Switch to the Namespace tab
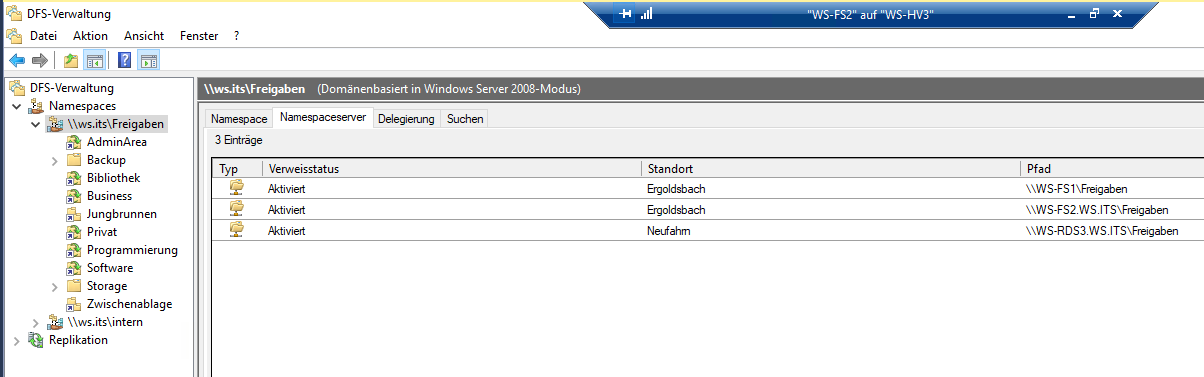The image size is (1204, 377). pos(238,119)
